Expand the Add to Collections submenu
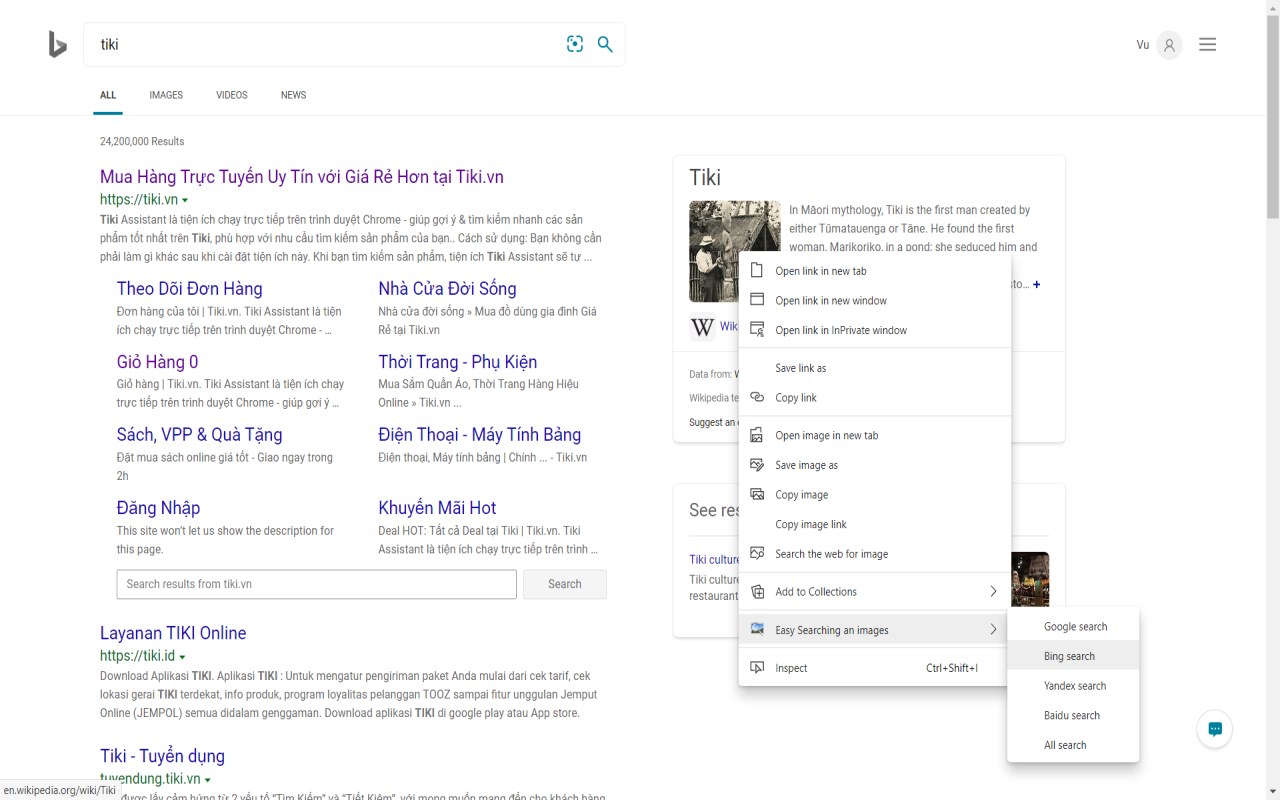 tap(993, 592)
